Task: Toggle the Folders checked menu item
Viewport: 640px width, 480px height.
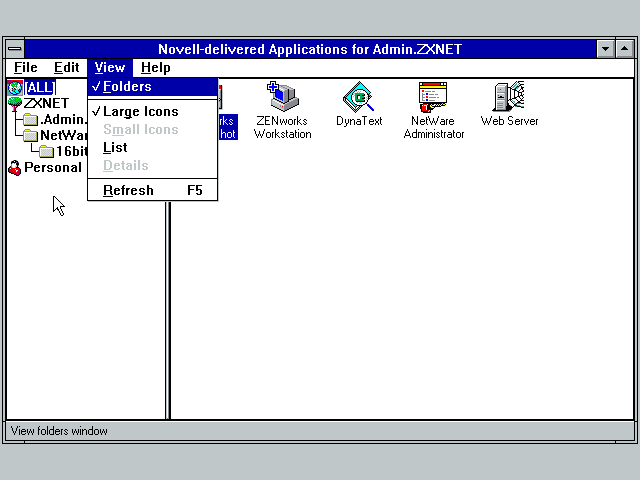Action: (x=152, y=87)
